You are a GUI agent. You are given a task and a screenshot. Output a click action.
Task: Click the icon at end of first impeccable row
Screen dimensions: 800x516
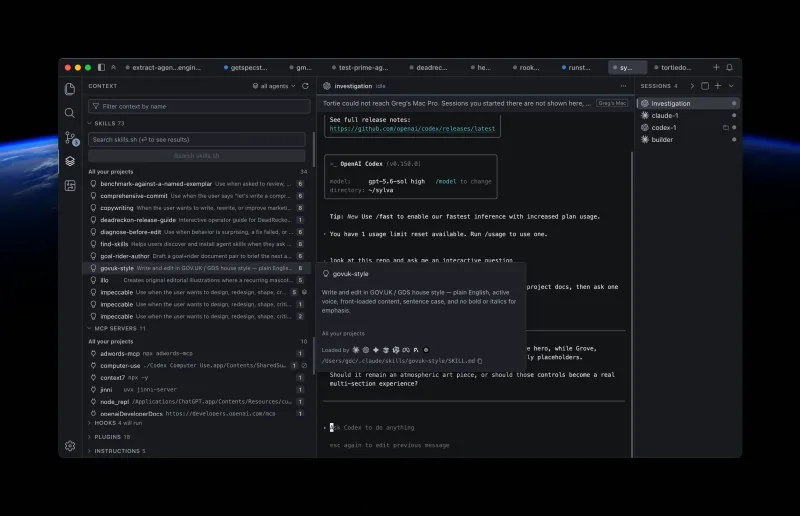coord(304,292)
